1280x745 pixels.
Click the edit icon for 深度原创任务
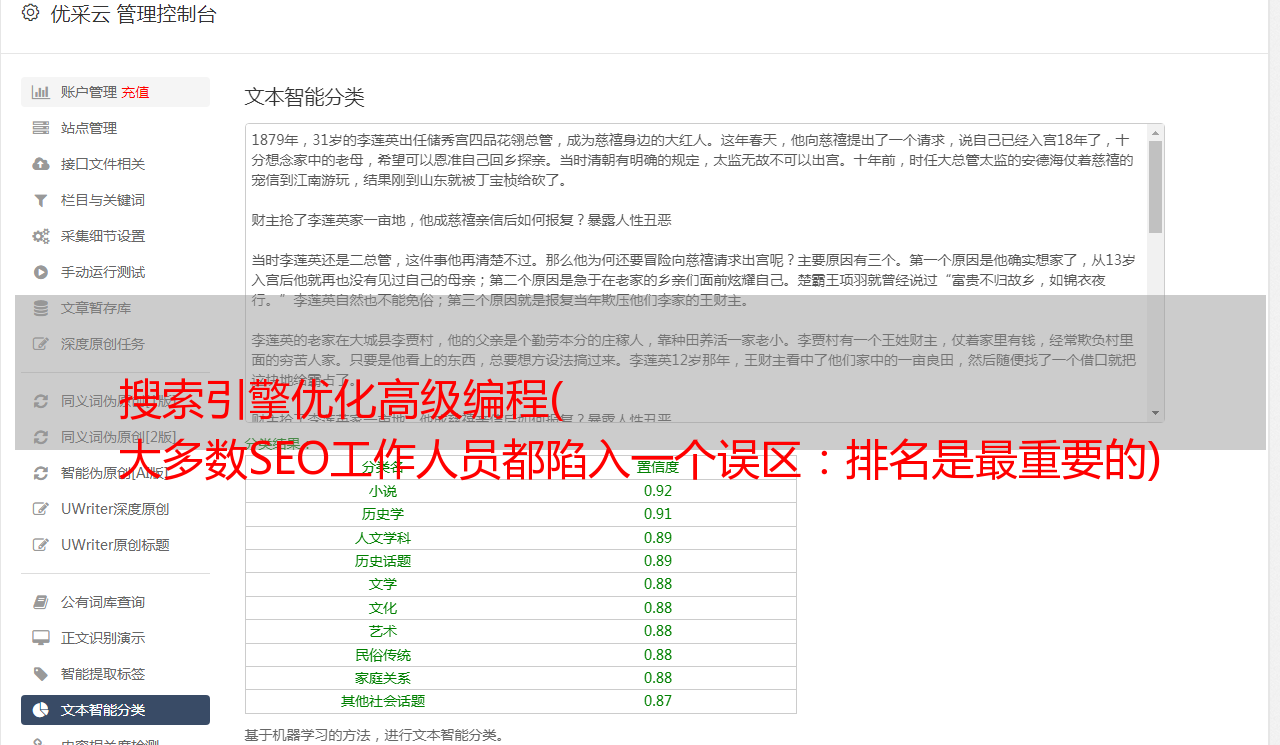pyautogui.click(x=41, y=344)
